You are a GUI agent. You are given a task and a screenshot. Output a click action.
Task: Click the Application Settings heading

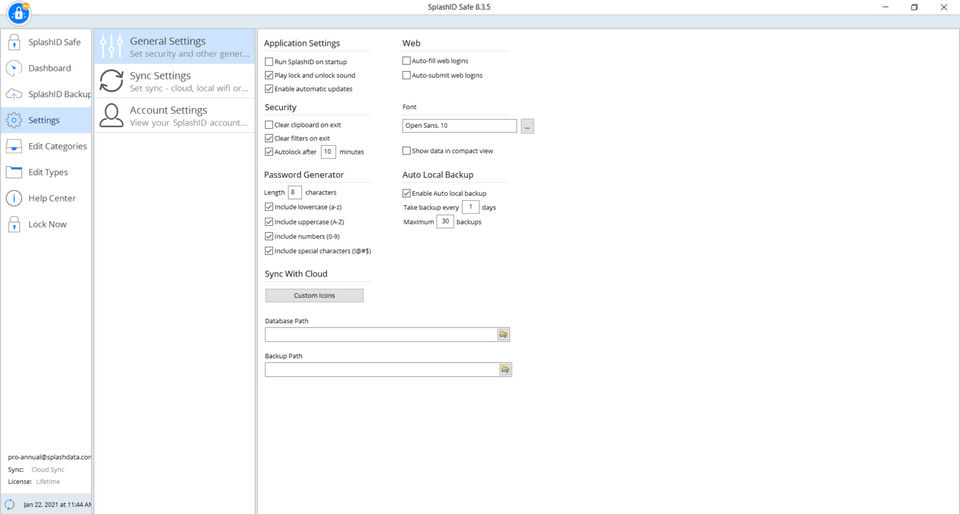pyautogui.click(x=302, y=43)
